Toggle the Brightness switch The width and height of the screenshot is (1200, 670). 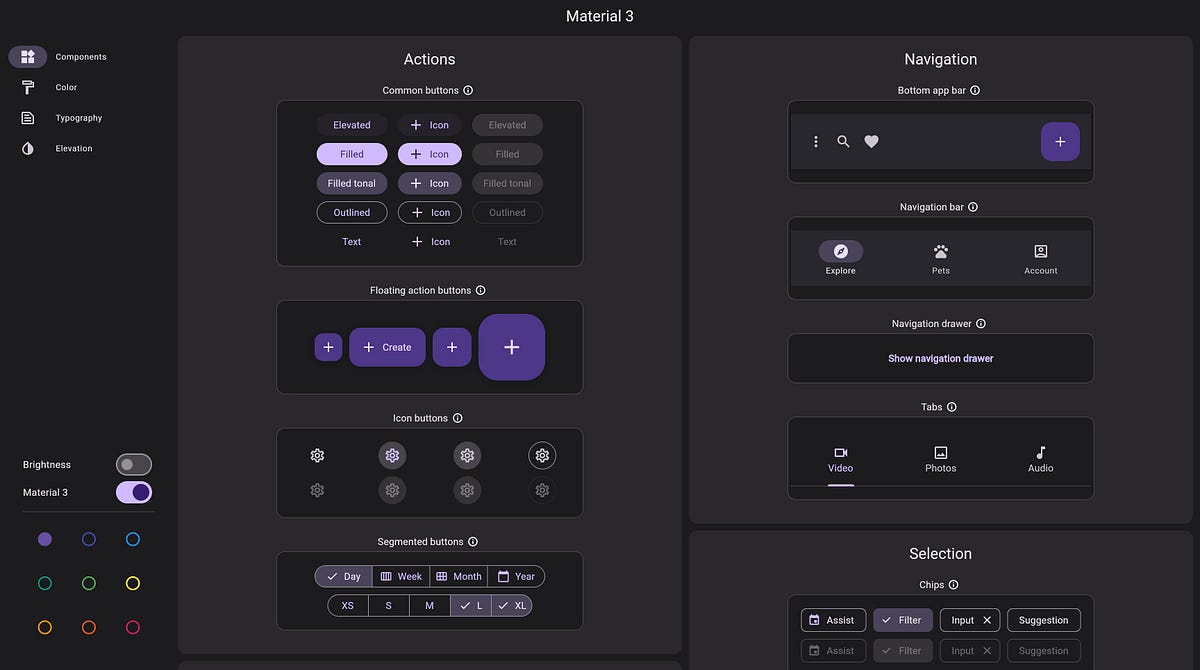tap(133, 464)
